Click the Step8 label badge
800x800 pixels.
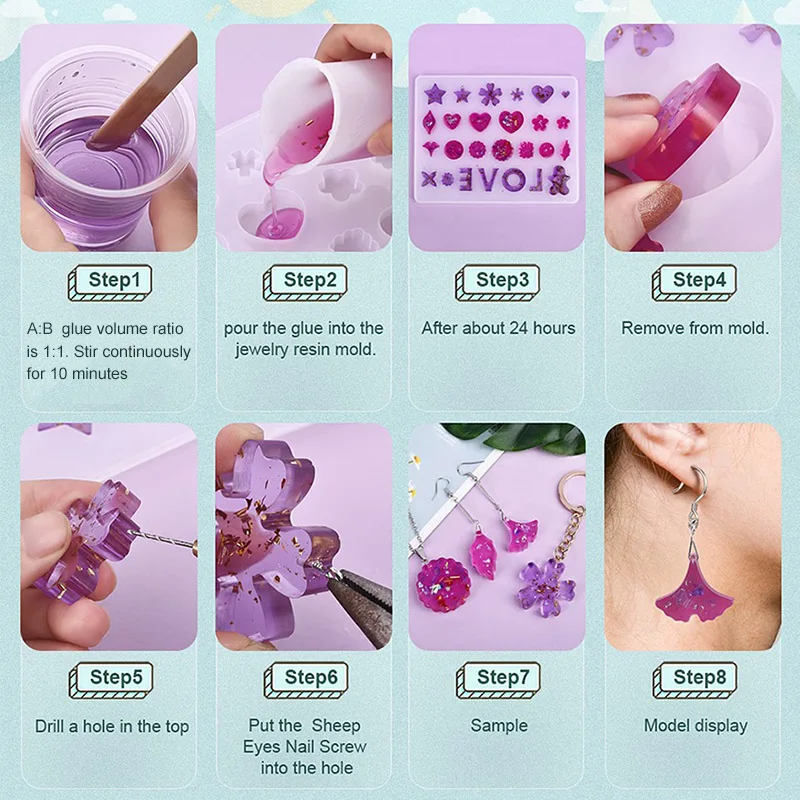pyautogui.click(x=695, y=680)
